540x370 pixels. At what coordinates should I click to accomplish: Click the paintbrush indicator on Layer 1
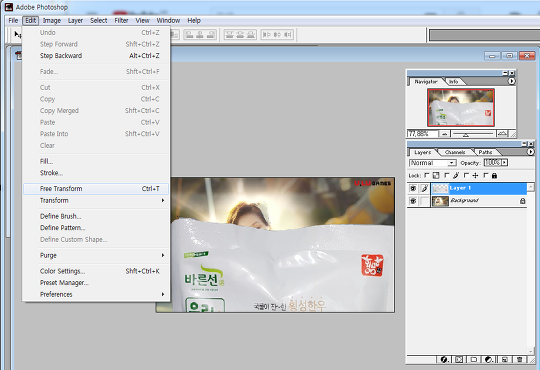click(424, 188)
